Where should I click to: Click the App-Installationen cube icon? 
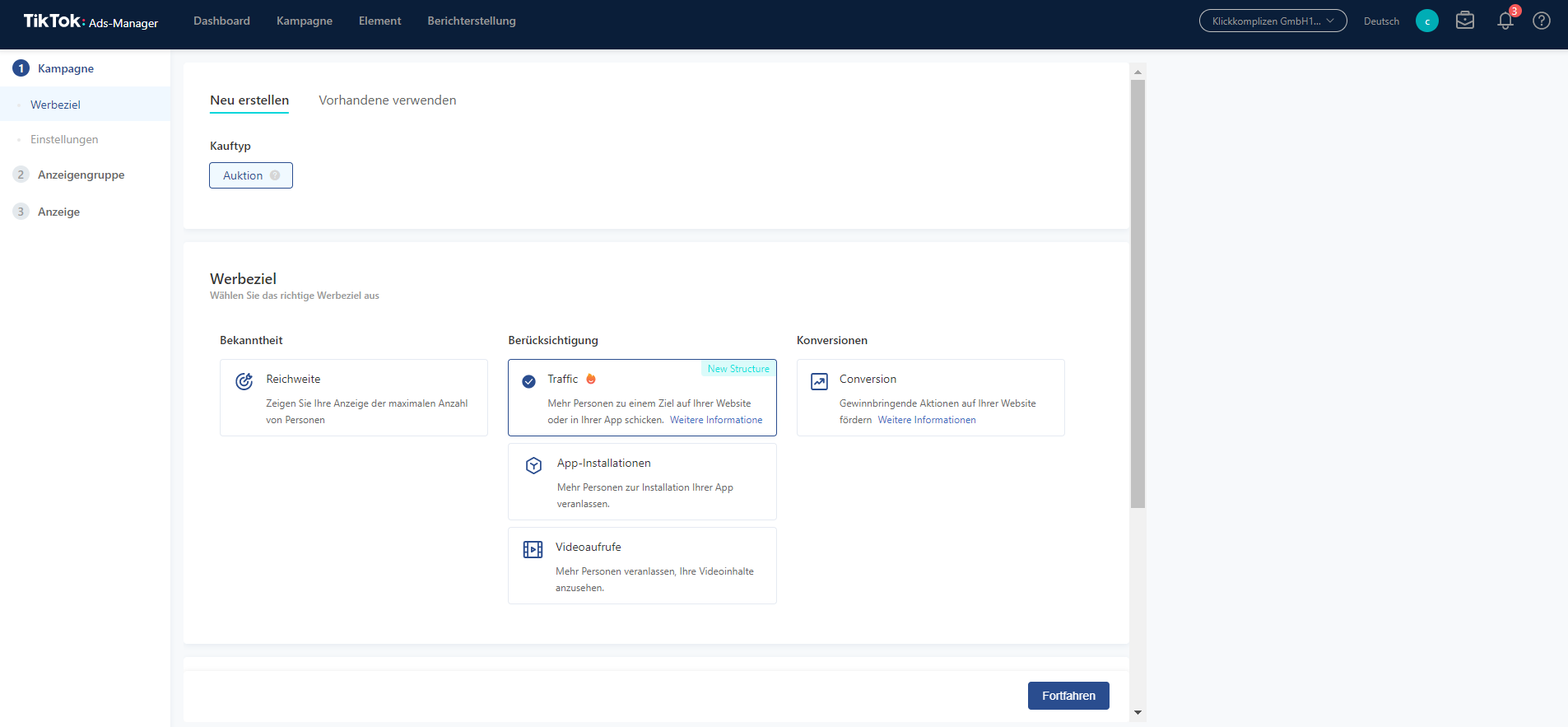[x=533, y=465]
